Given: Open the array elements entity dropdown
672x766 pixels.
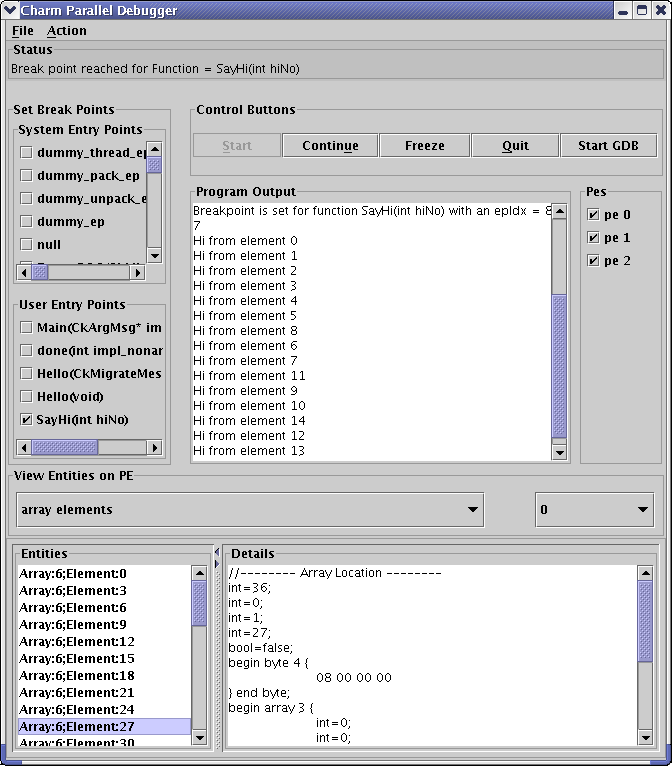Looking at the screenshot, I should 250,510.
